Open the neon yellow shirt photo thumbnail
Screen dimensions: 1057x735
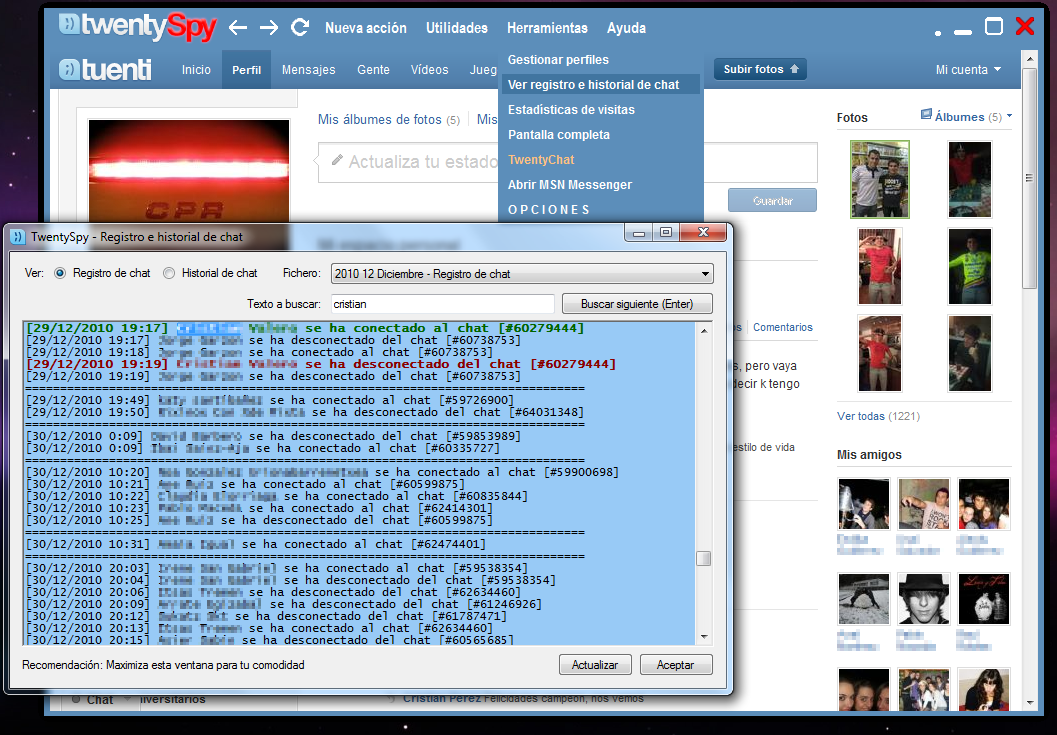tap(969, 266)
